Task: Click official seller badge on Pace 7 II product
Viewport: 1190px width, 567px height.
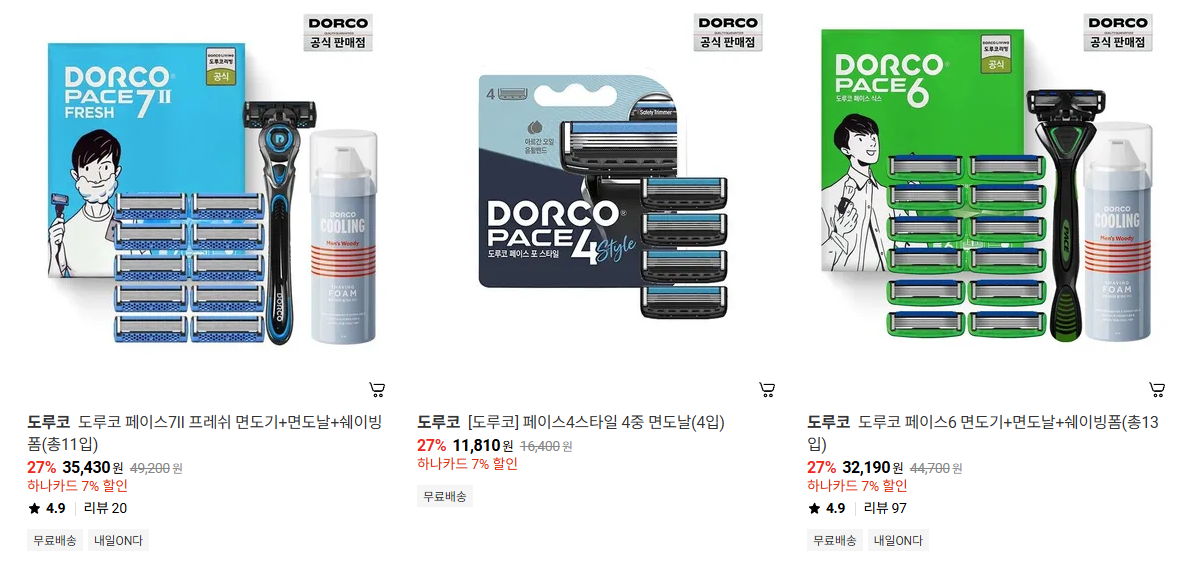Action: [338, 33]
